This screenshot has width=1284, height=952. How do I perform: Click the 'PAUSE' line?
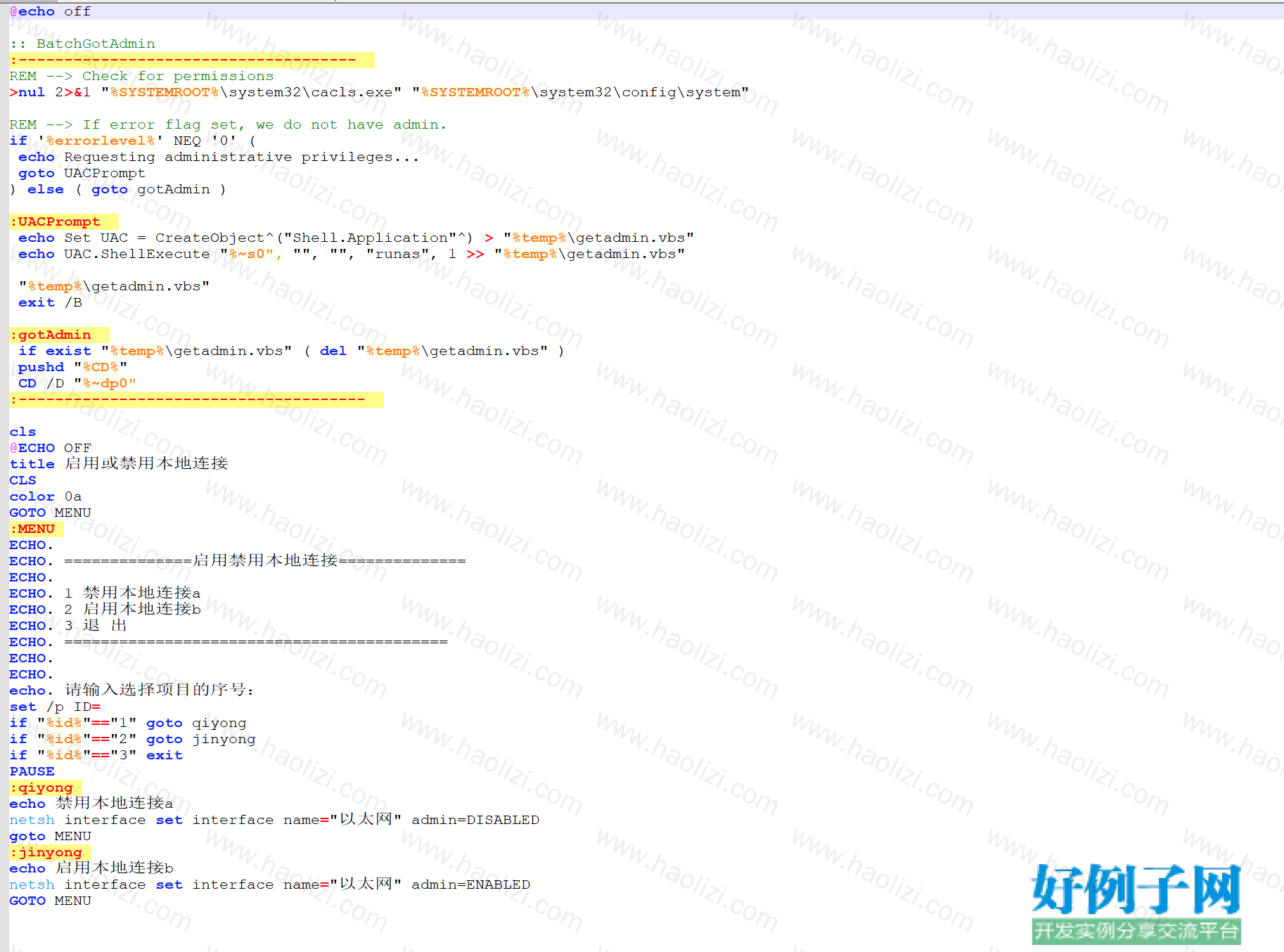[x=32, y=771]
